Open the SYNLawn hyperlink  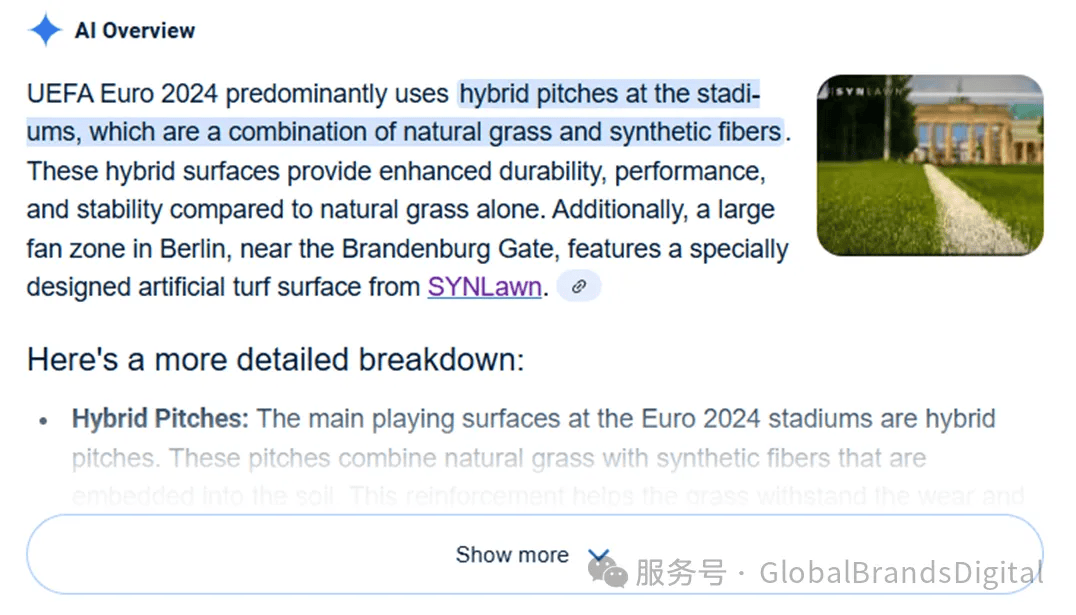pos(484,287)
